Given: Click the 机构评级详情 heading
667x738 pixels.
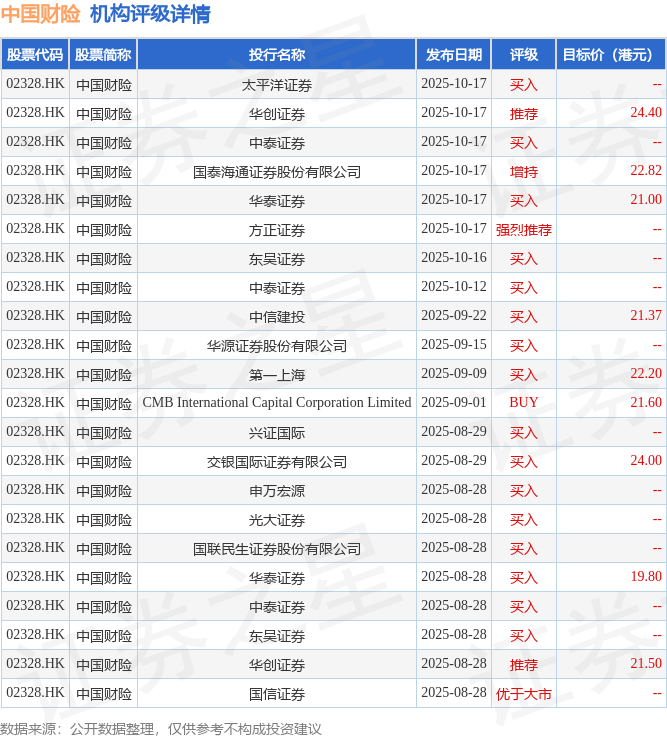Looking at the screenshot, I should coord(150,14).
